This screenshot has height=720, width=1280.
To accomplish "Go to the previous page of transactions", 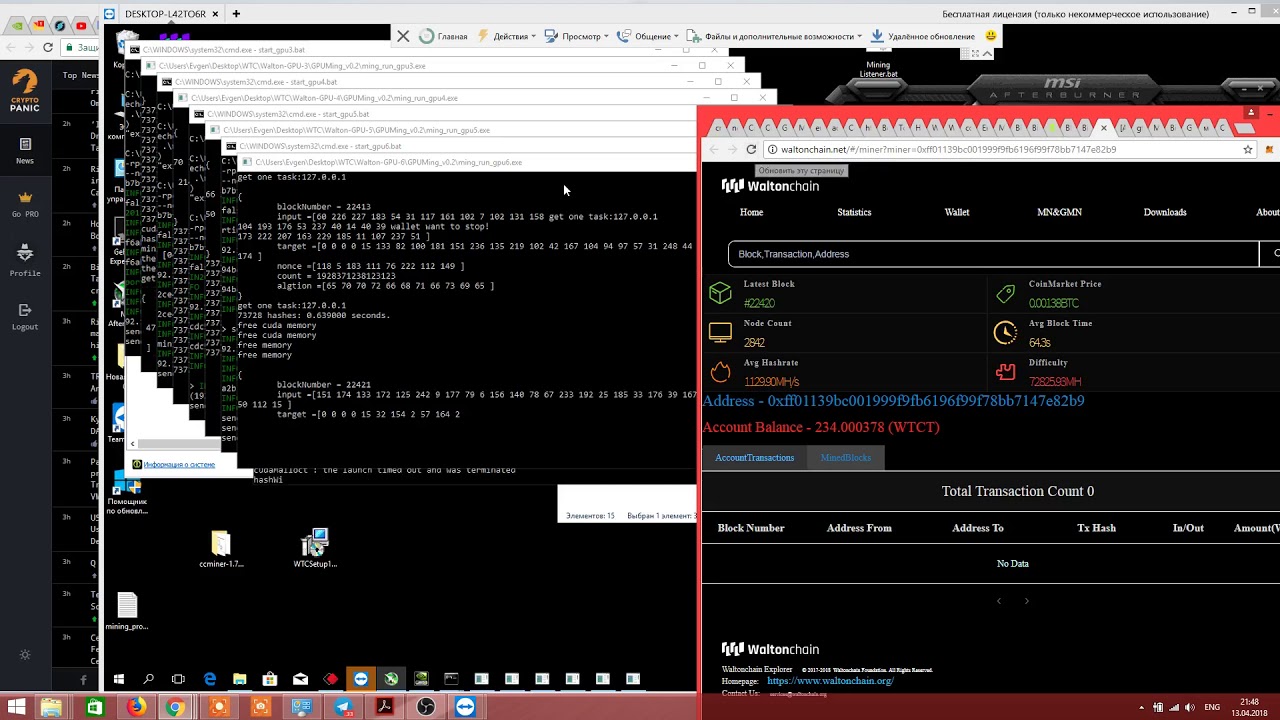I will [998, 601].
